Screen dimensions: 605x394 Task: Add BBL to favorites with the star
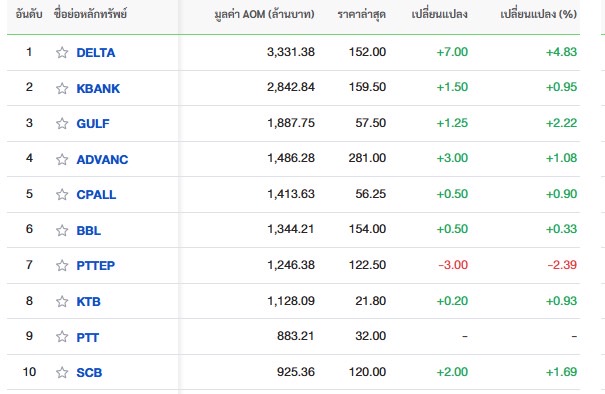tap(62, 230)
